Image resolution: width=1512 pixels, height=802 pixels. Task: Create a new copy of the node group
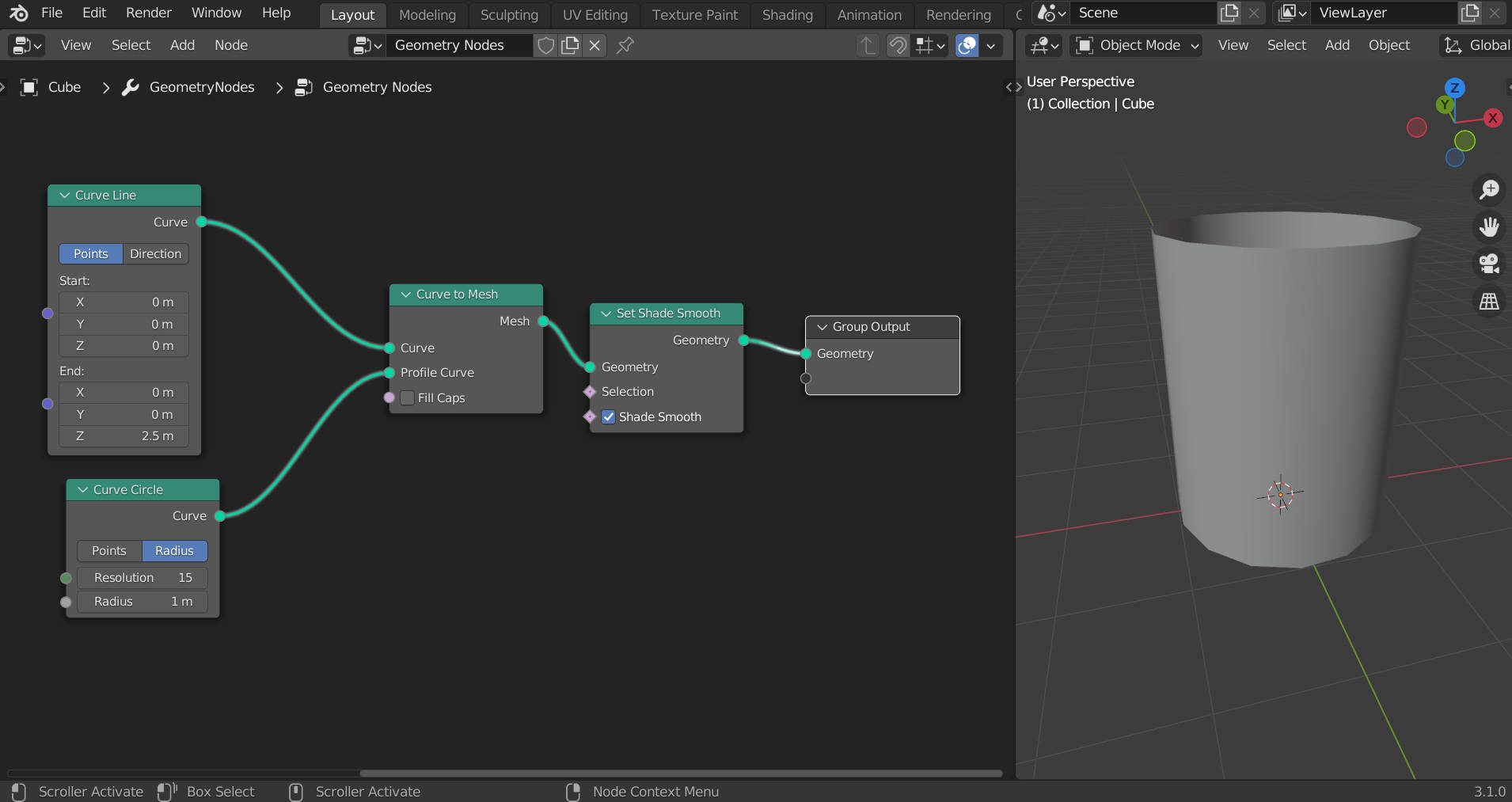[x=569, y=45]
